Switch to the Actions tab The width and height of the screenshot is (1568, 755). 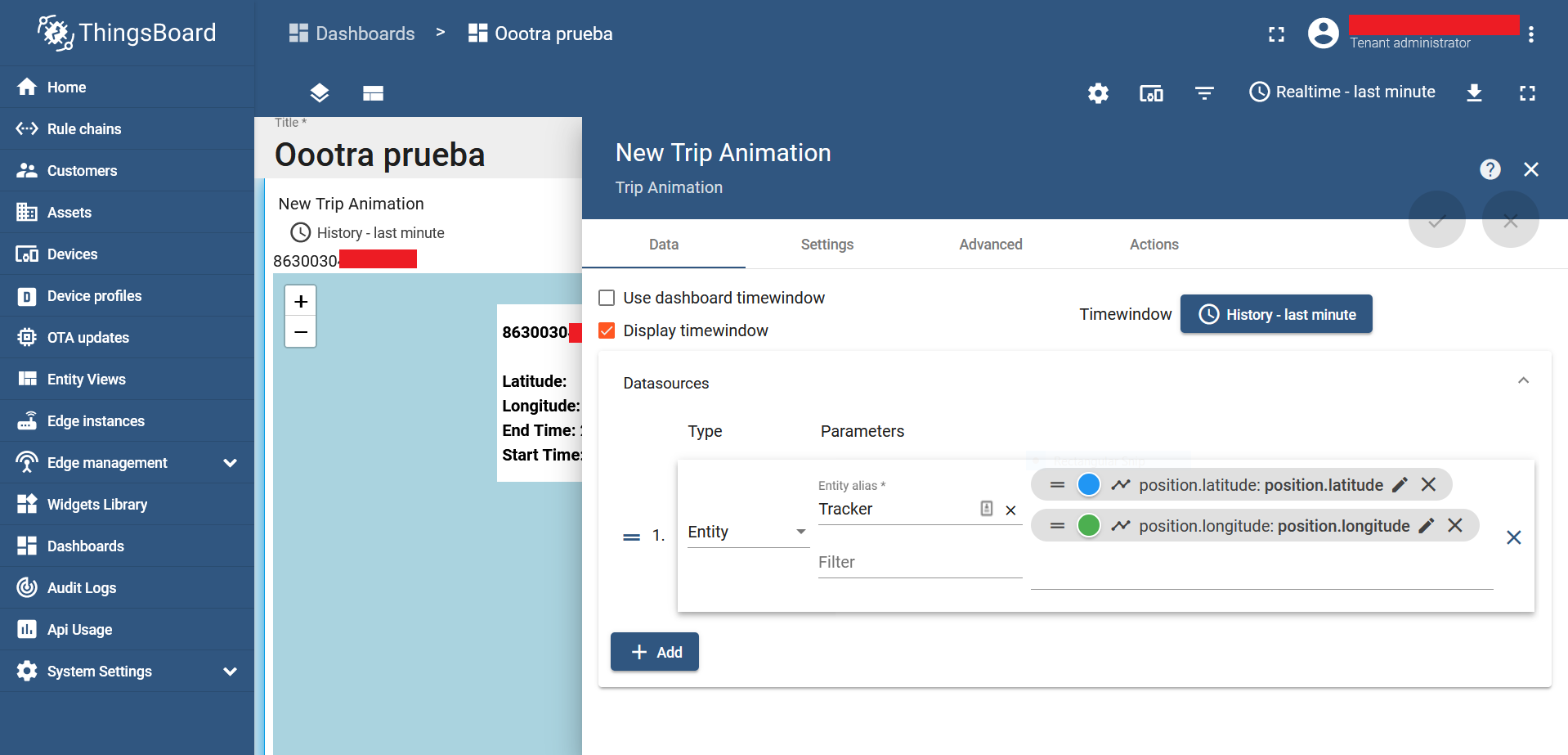(1154, 245)
